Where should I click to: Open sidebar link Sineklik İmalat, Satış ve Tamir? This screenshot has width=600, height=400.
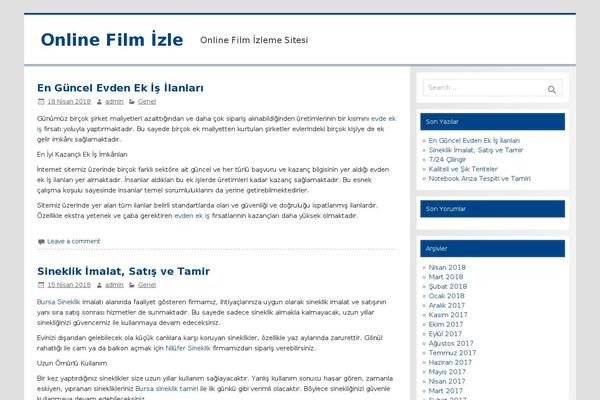click(476, 150)
